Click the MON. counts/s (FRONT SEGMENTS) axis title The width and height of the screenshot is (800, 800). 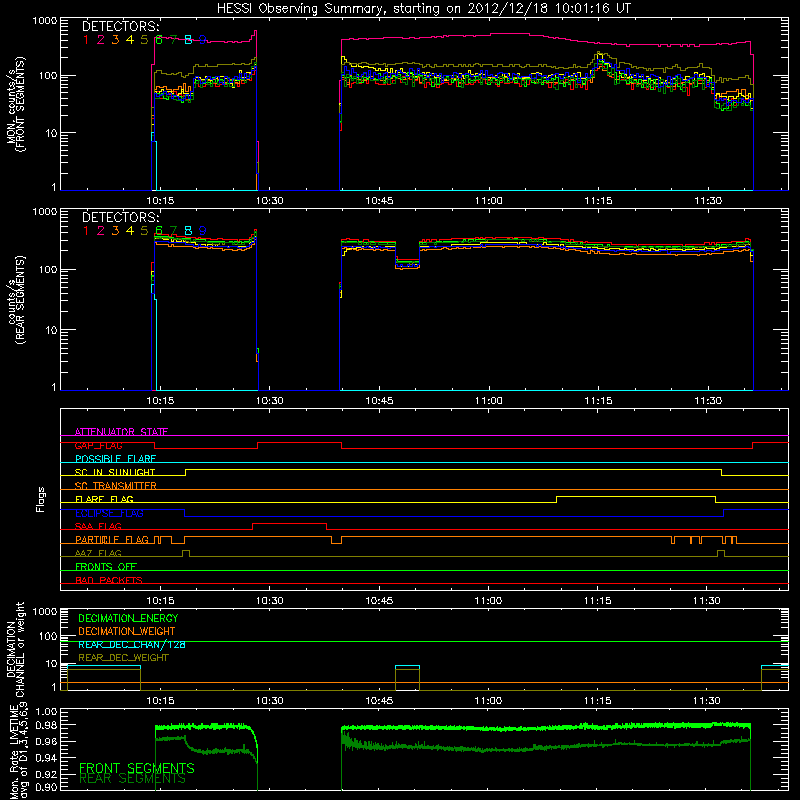(x=16, y=104)
